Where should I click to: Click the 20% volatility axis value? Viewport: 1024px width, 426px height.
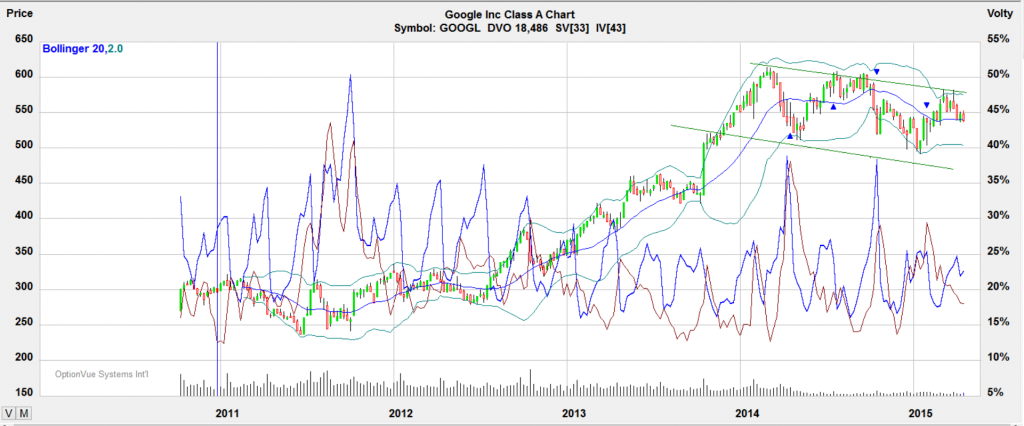[999, 287]
